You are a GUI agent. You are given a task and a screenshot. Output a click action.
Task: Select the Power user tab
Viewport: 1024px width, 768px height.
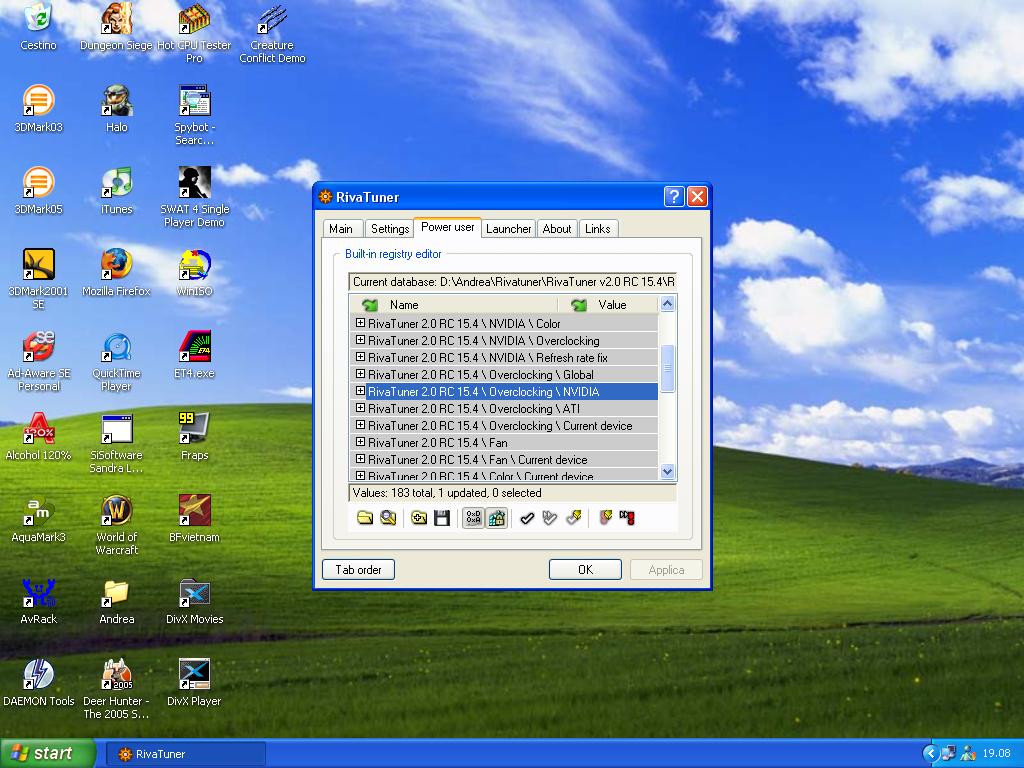[x=447, y=227]
